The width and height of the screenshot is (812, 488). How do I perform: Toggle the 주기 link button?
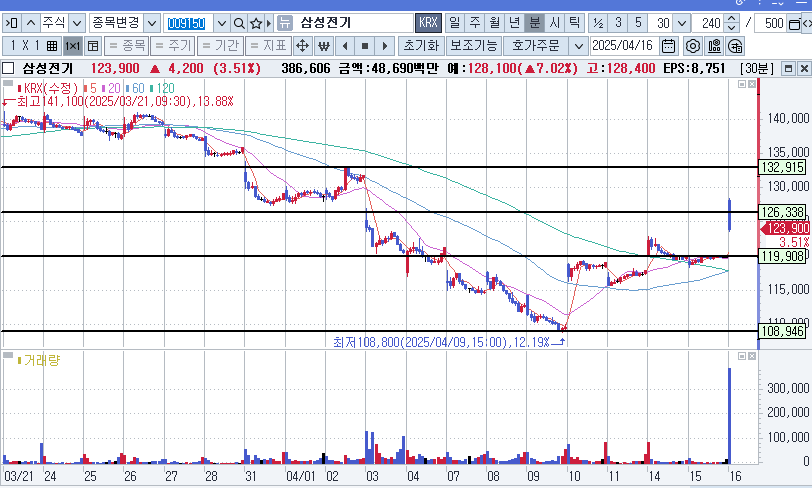[x=173, y=46]
